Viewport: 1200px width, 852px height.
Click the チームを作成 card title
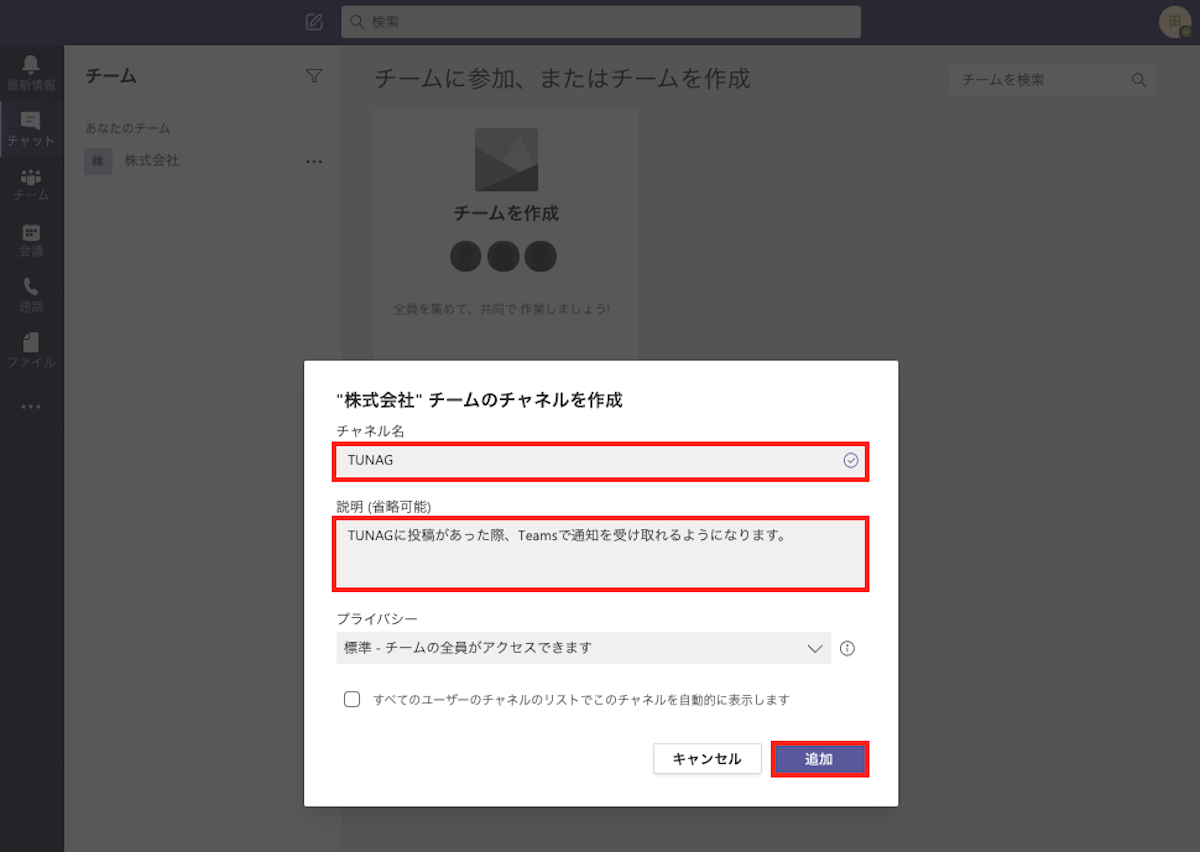pyautogui.click(x=506, y=213)
